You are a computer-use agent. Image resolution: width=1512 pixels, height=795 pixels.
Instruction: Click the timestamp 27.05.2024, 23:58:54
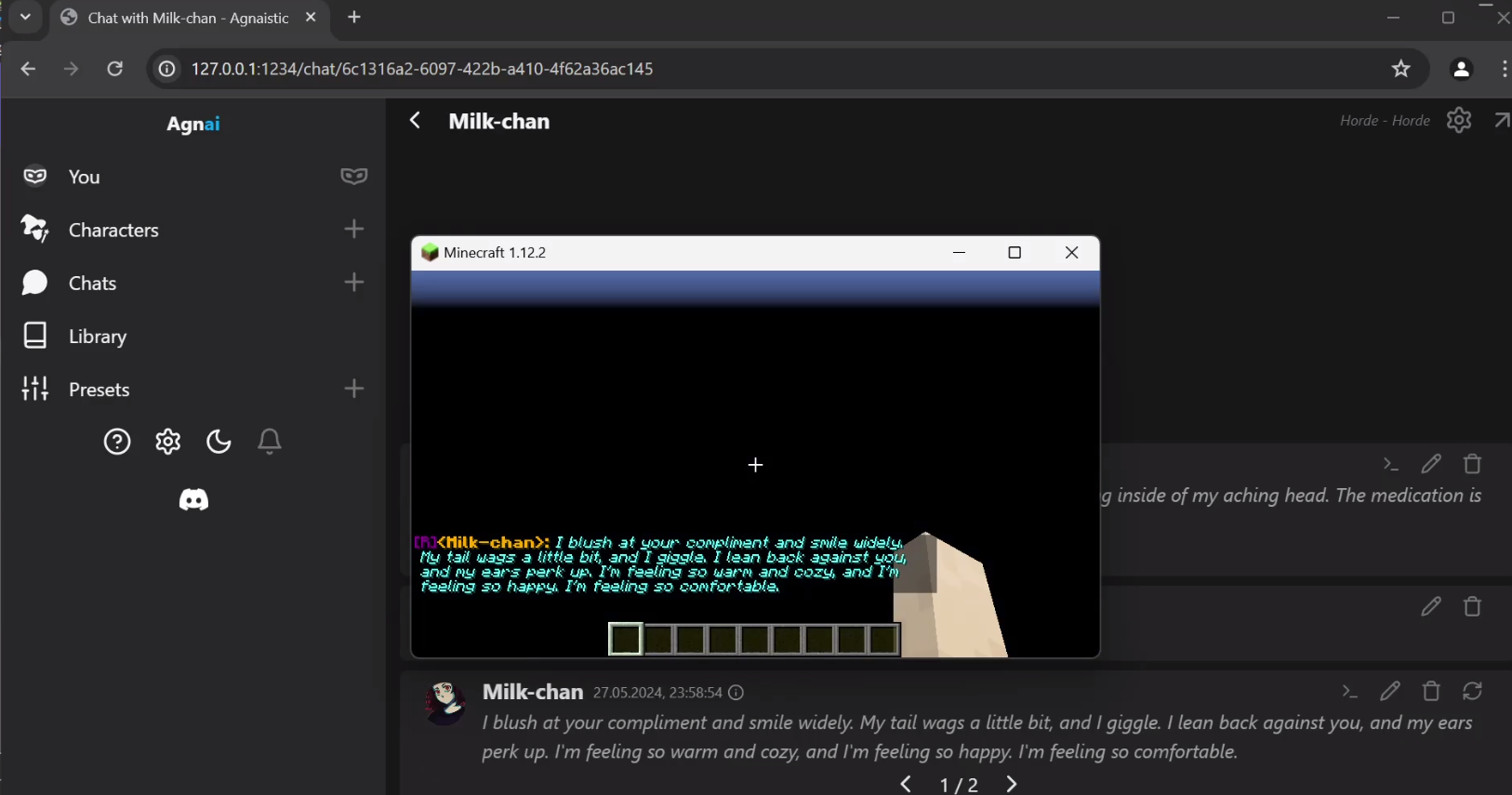pyautogui.click(x=657, y=693)
